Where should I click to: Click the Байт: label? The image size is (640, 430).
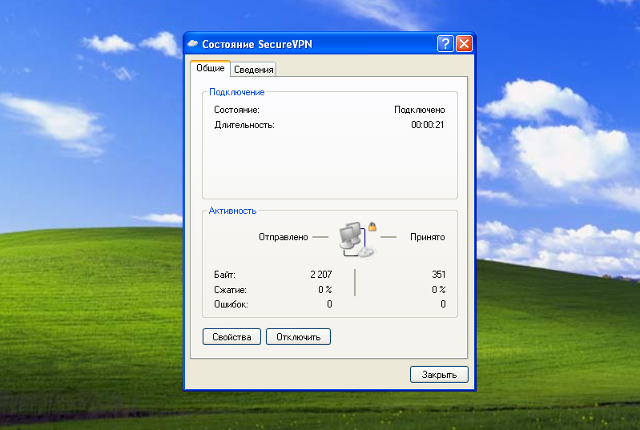(x=225, y=275)
